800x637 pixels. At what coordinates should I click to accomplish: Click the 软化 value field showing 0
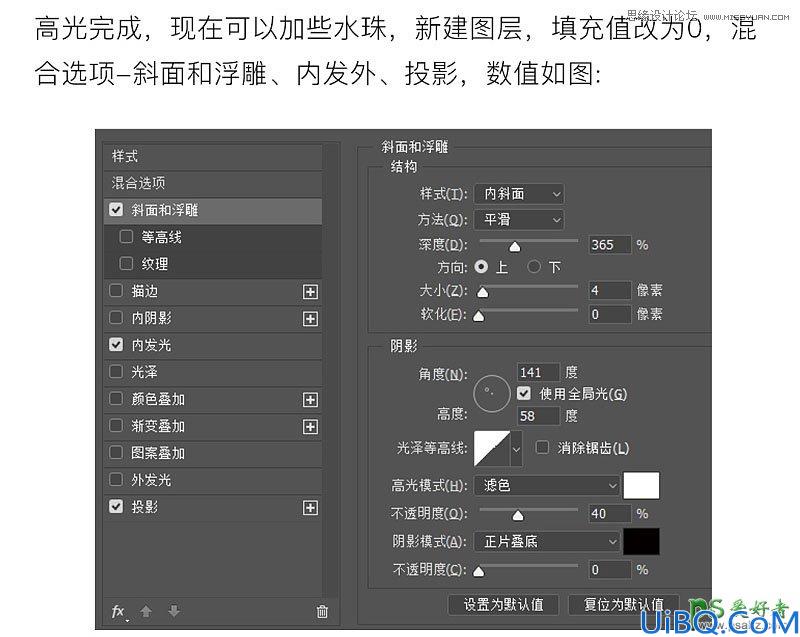(x=610, y=314)
